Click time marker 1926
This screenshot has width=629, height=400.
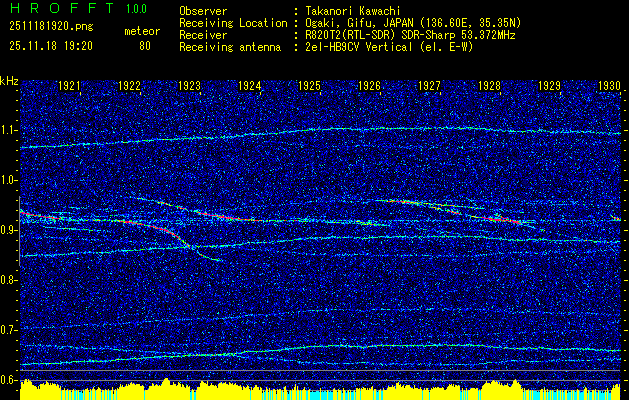(x=369, y=85)
